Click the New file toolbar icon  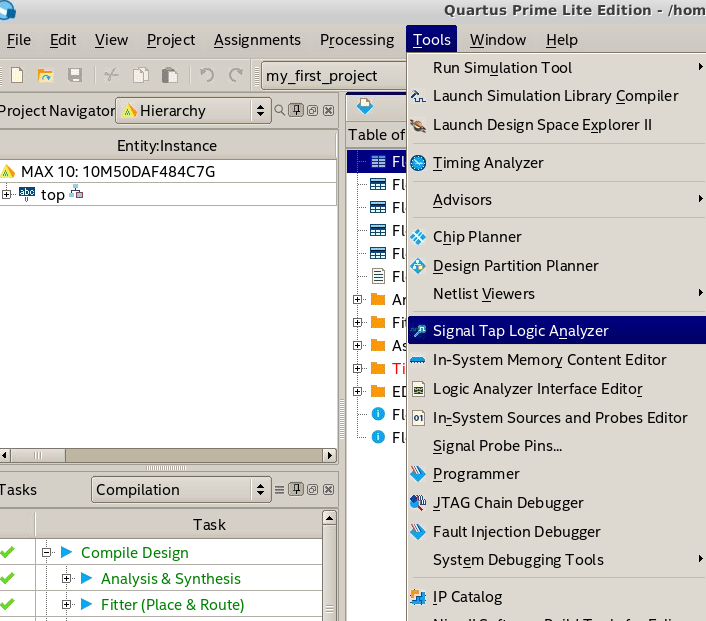click(x=17, y=75)
